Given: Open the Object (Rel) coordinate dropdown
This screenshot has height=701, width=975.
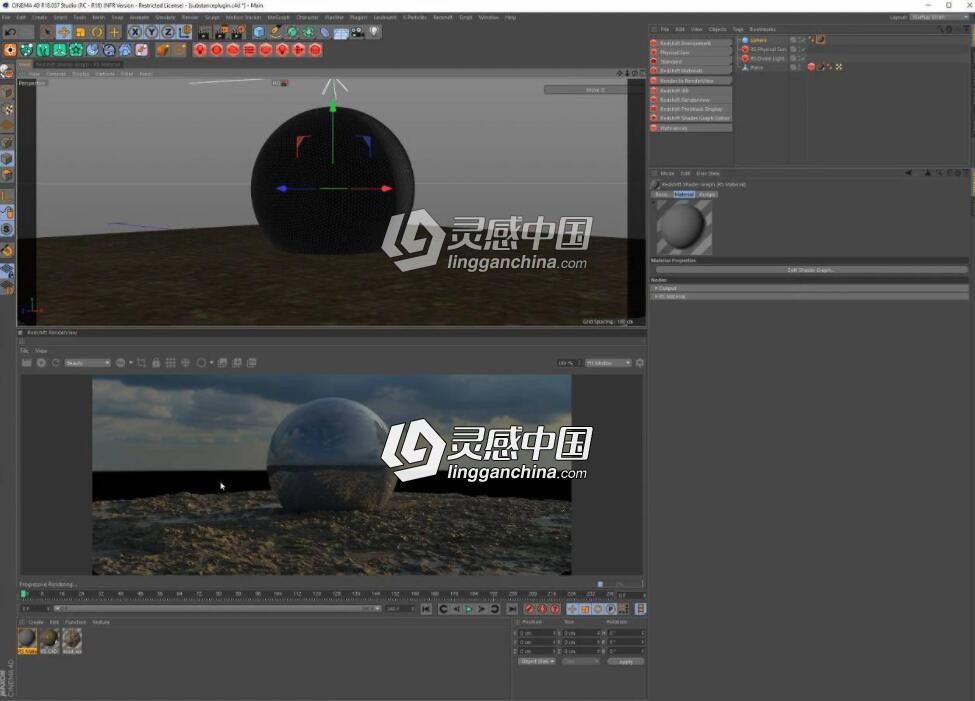Looking at the screenshot, I should [536, 661].
